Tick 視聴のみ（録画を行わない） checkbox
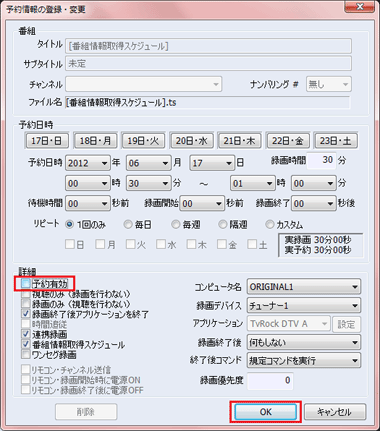 click(x=26, y=294)
